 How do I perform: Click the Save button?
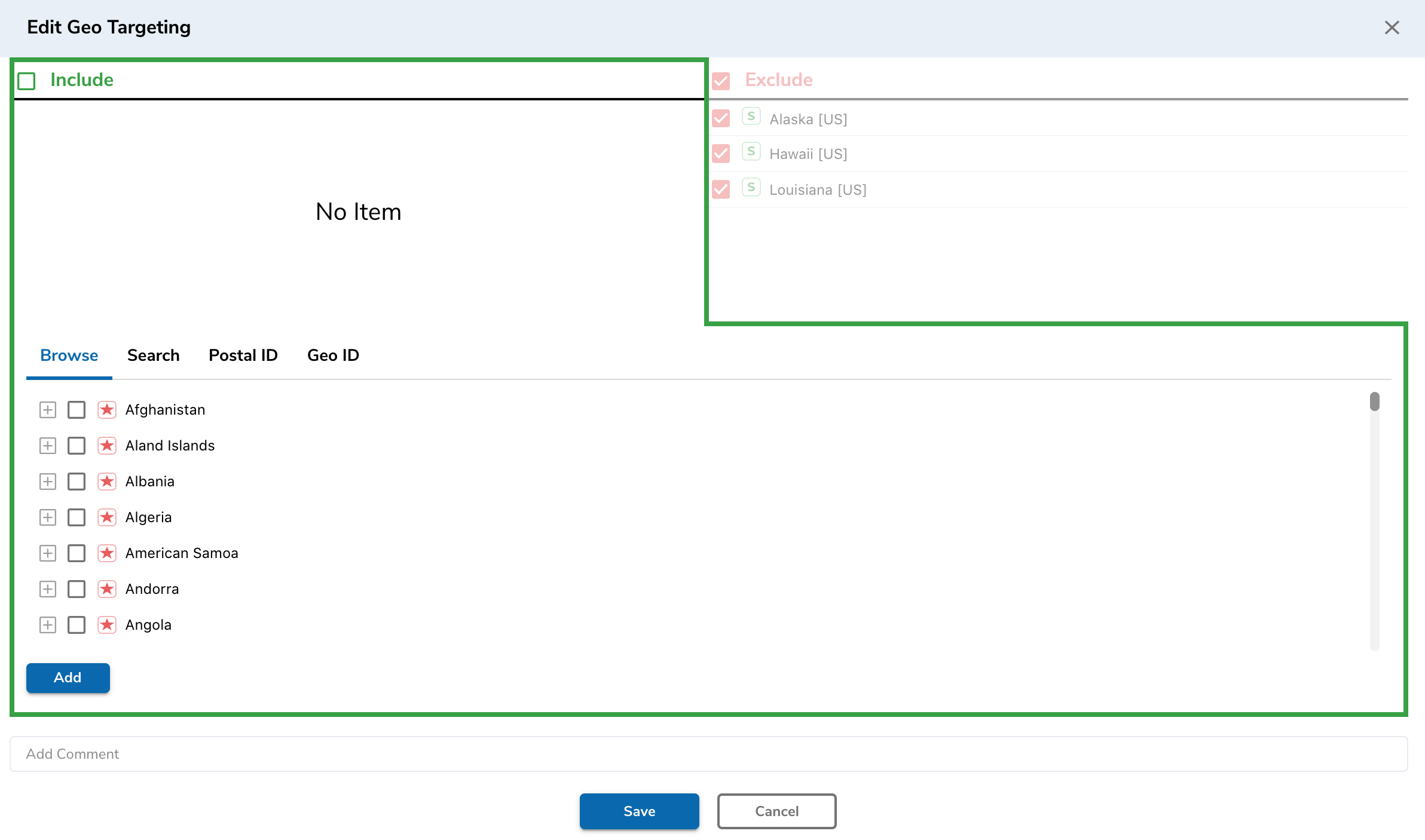coord(639,811)
